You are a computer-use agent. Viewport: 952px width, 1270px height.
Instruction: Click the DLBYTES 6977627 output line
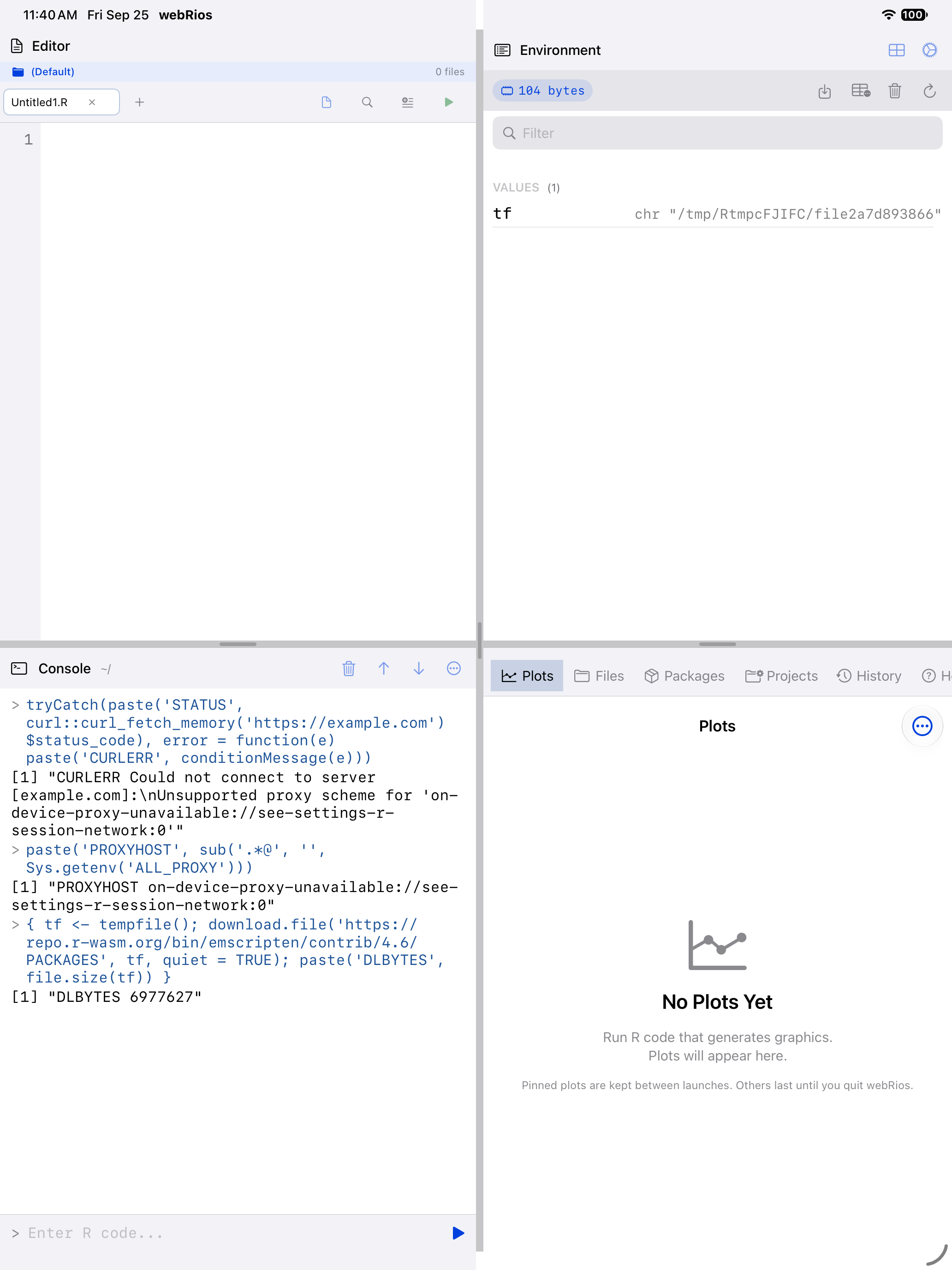pyautogui.click(x=107, y=997)
